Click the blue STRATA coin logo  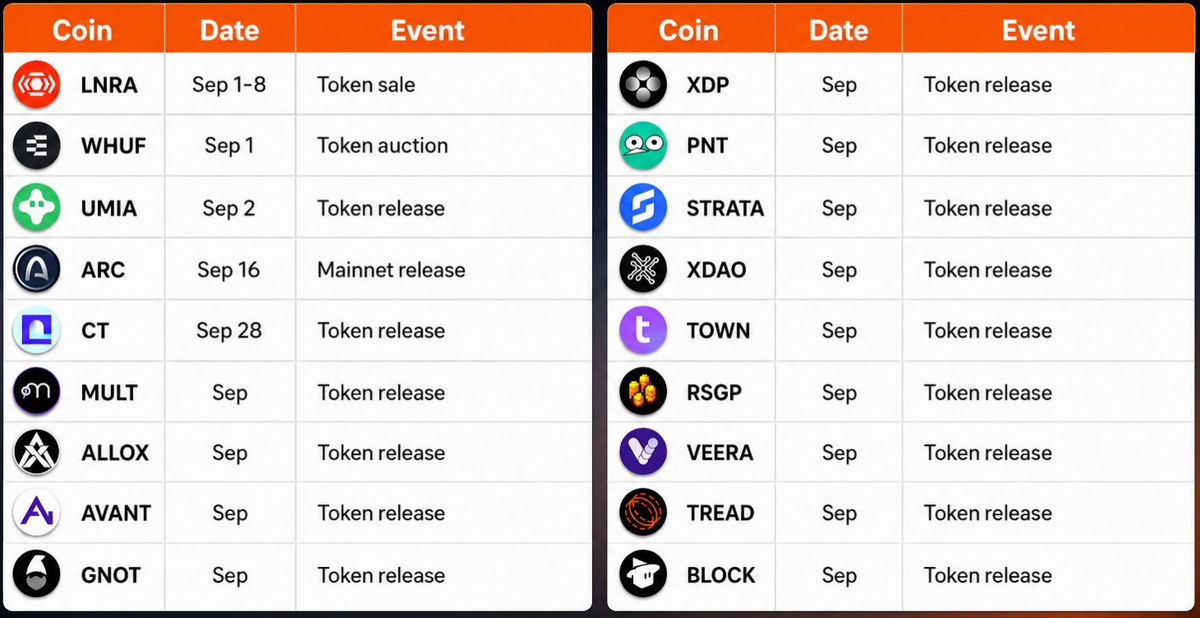(643, 208)
